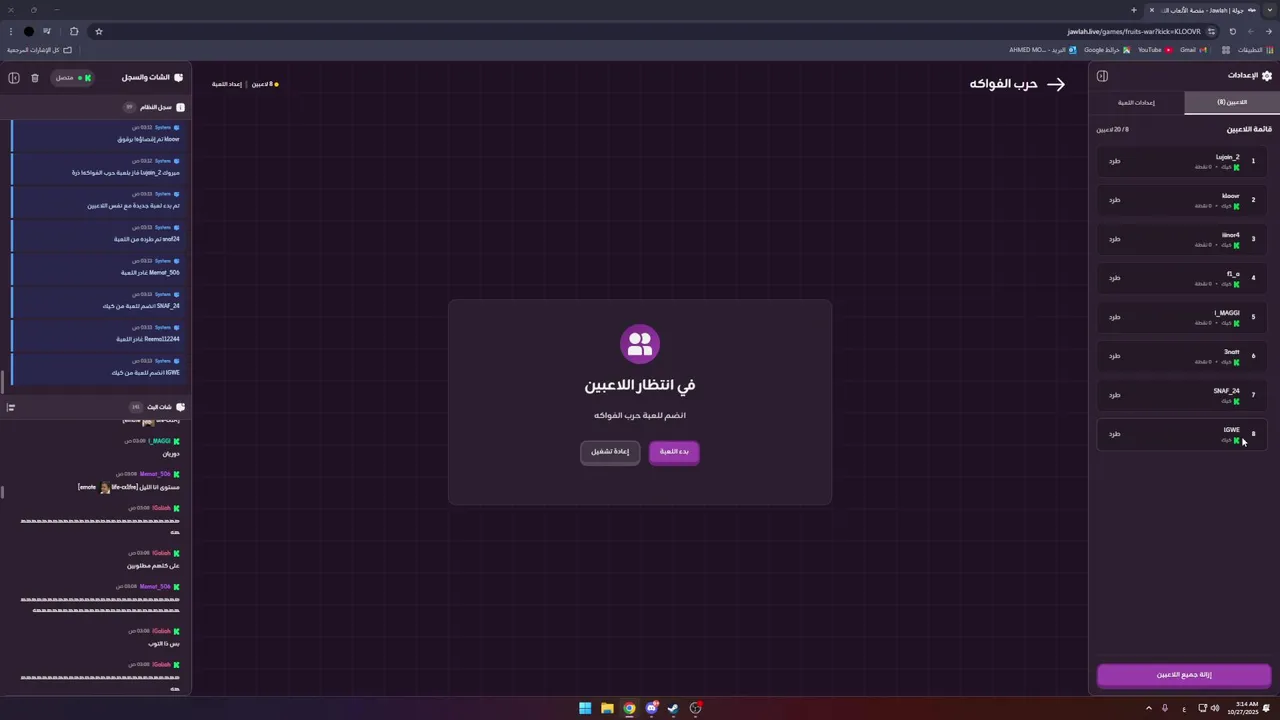This screenshot has width=1280, height=720.
Task: Open the YouTube bookmark
Action: (x=1155, y=49)
